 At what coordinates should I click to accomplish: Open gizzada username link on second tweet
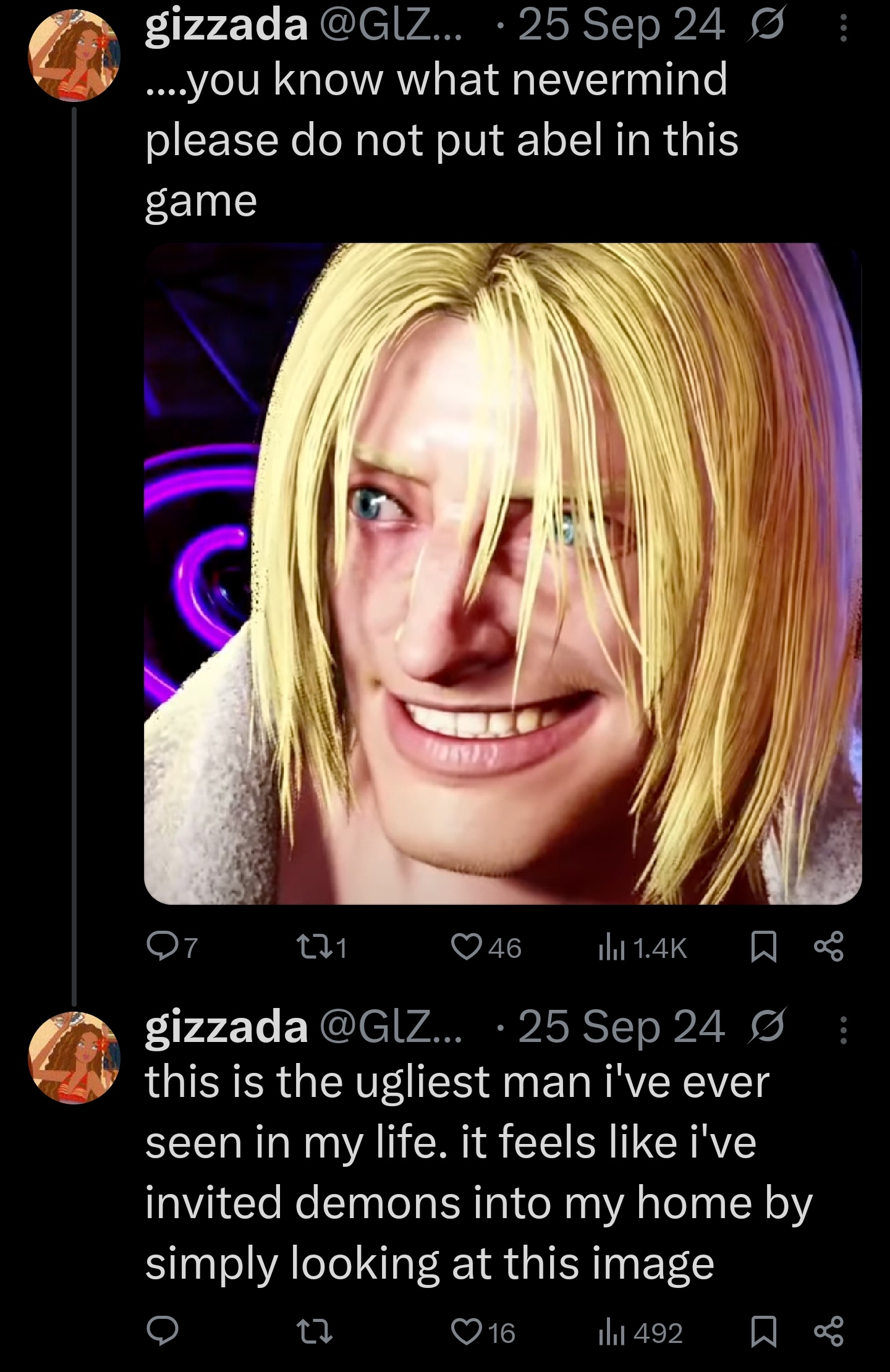[226, 1027]
